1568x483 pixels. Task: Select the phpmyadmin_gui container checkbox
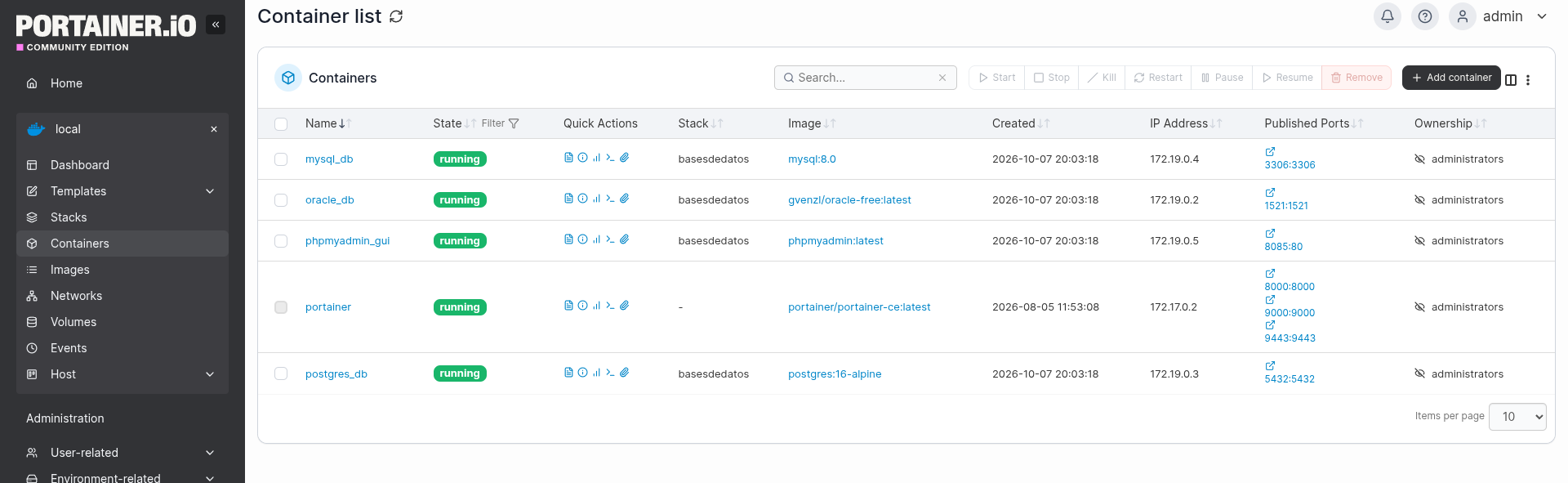(x=281, y=241)
